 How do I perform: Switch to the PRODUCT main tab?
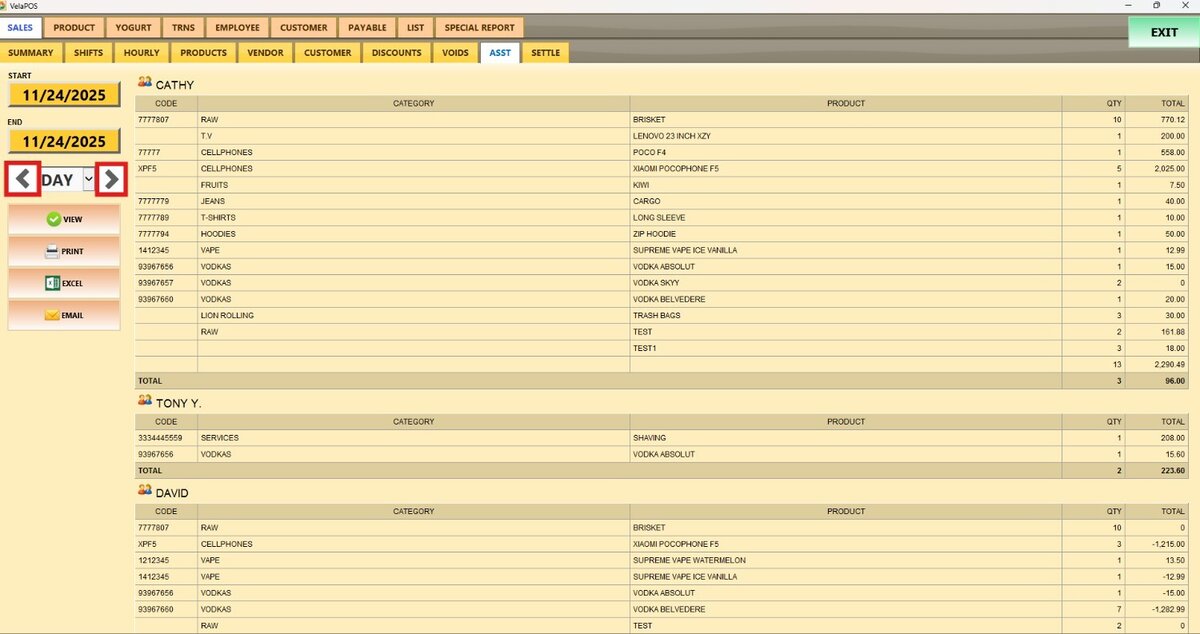click(75, 28)
